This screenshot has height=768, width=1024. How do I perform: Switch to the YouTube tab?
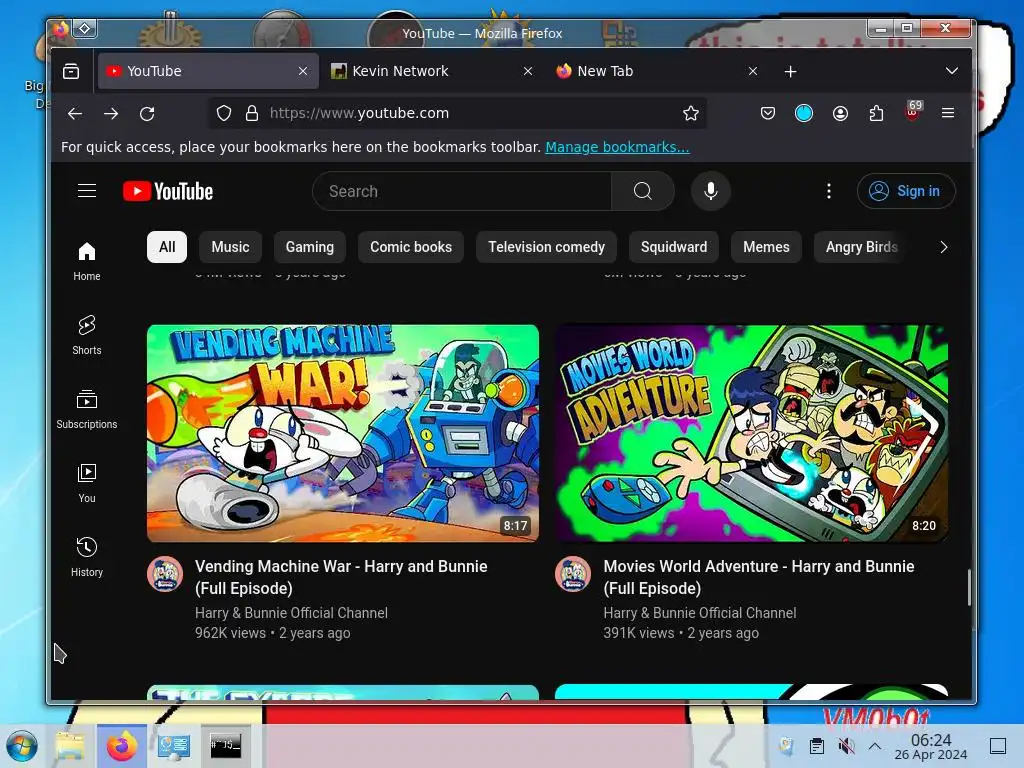[x=208, y=71]
